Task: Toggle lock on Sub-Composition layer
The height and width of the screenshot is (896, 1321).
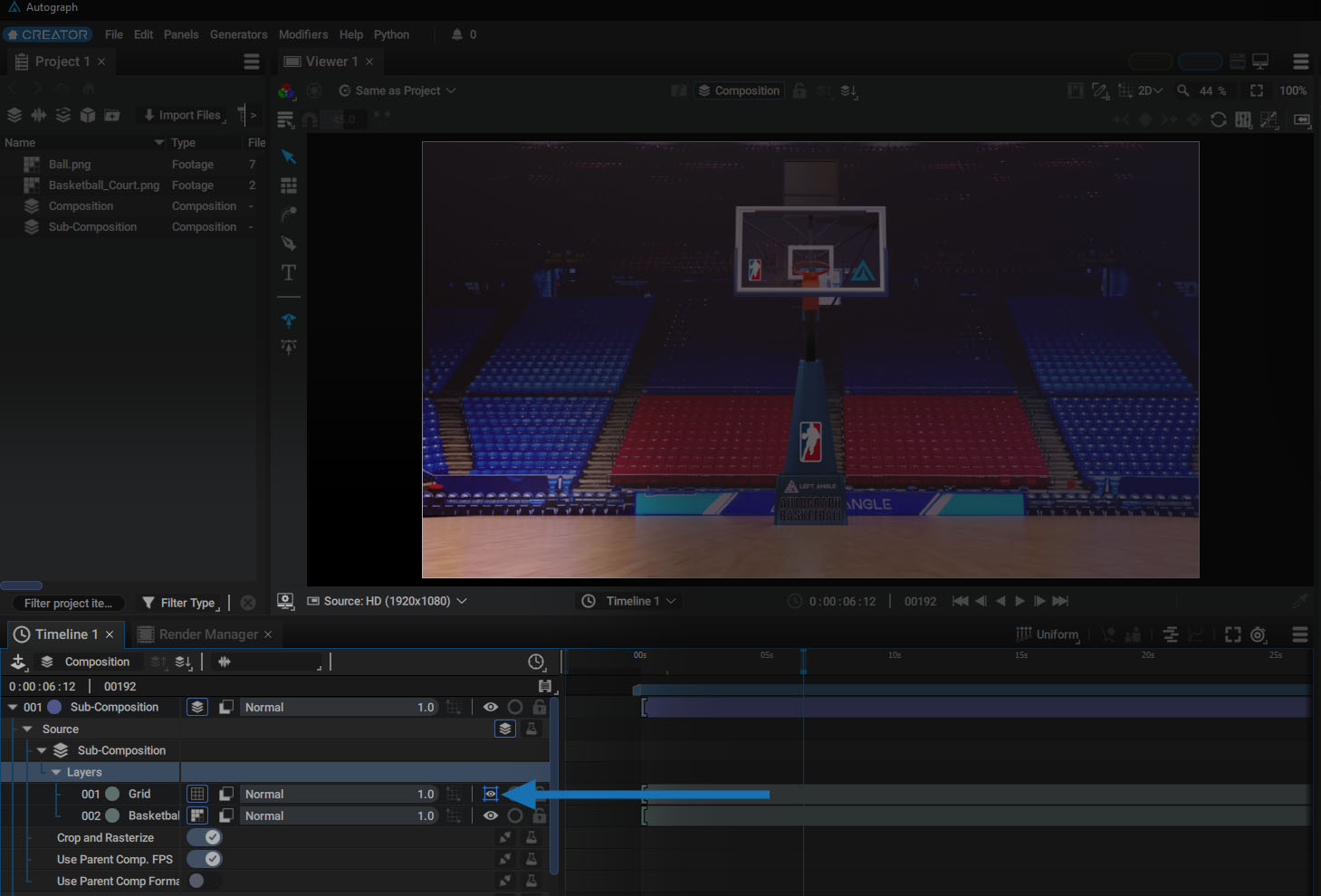Action: click(x=540, y=707)
